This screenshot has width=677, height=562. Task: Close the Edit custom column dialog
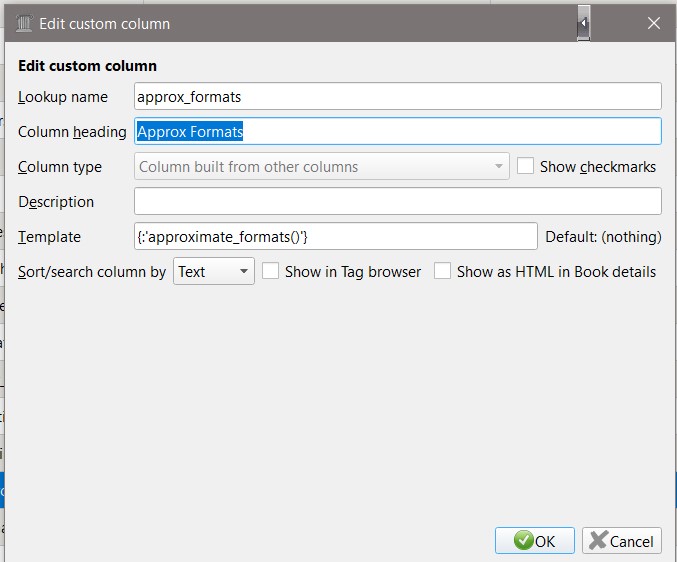tap(654, 23)
